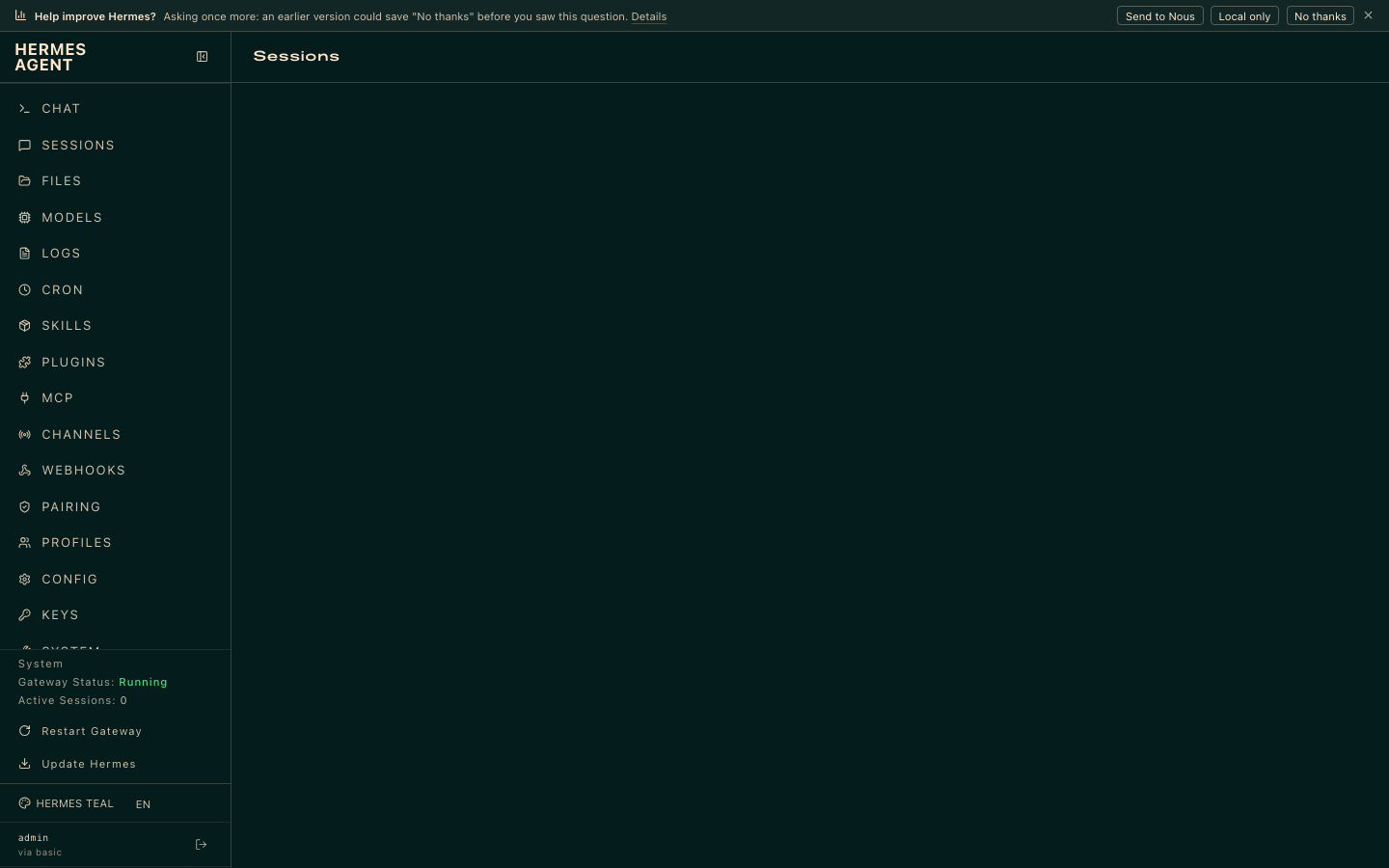
Task: Collapse the sidebar with the panel icon
Action: 202,57
